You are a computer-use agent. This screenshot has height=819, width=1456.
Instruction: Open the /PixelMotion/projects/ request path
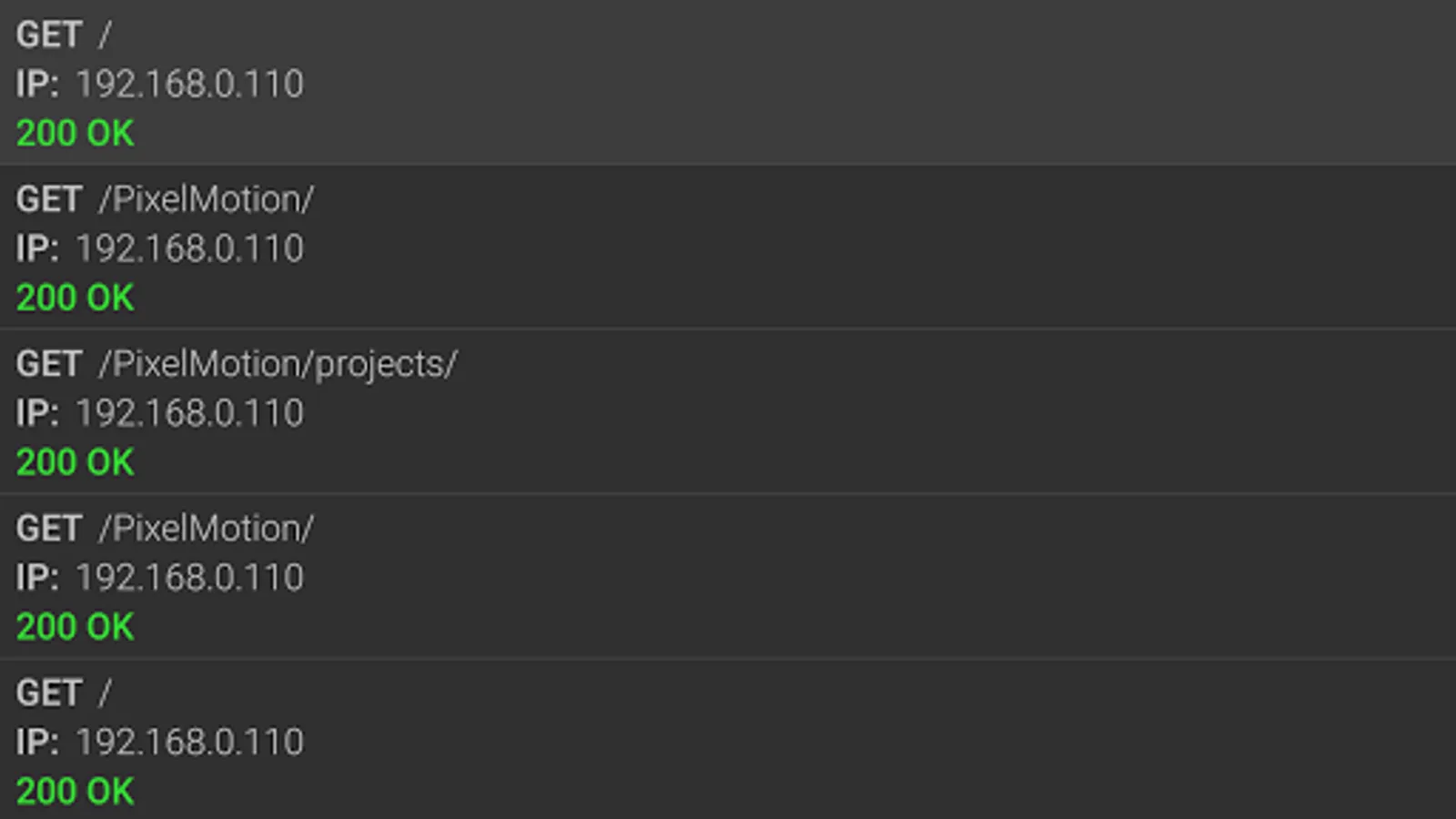pyautogui.click(x=278, y=364)
